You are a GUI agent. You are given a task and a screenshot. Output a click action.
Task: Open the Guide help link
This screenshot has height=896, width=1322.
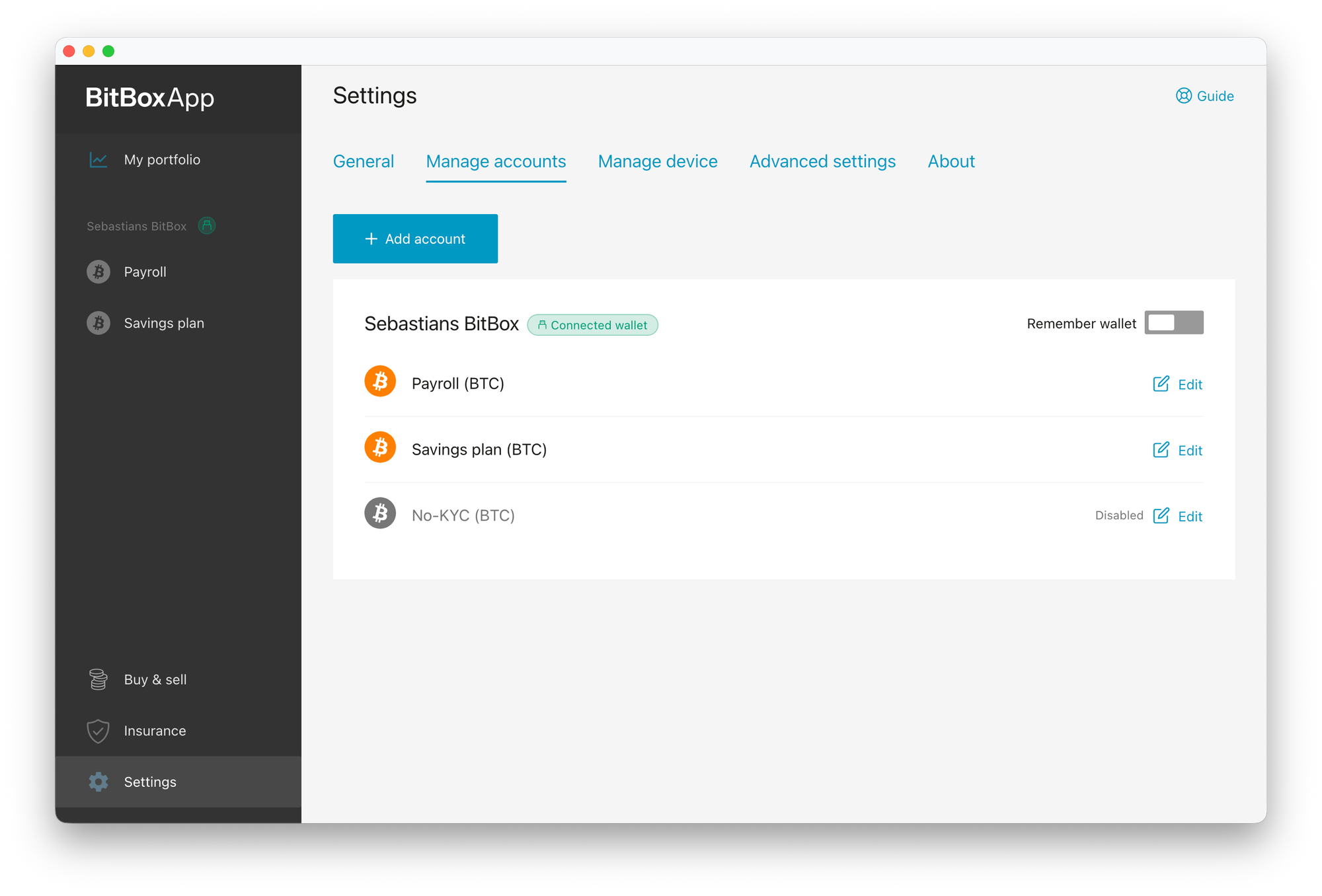coord(1205,96)
